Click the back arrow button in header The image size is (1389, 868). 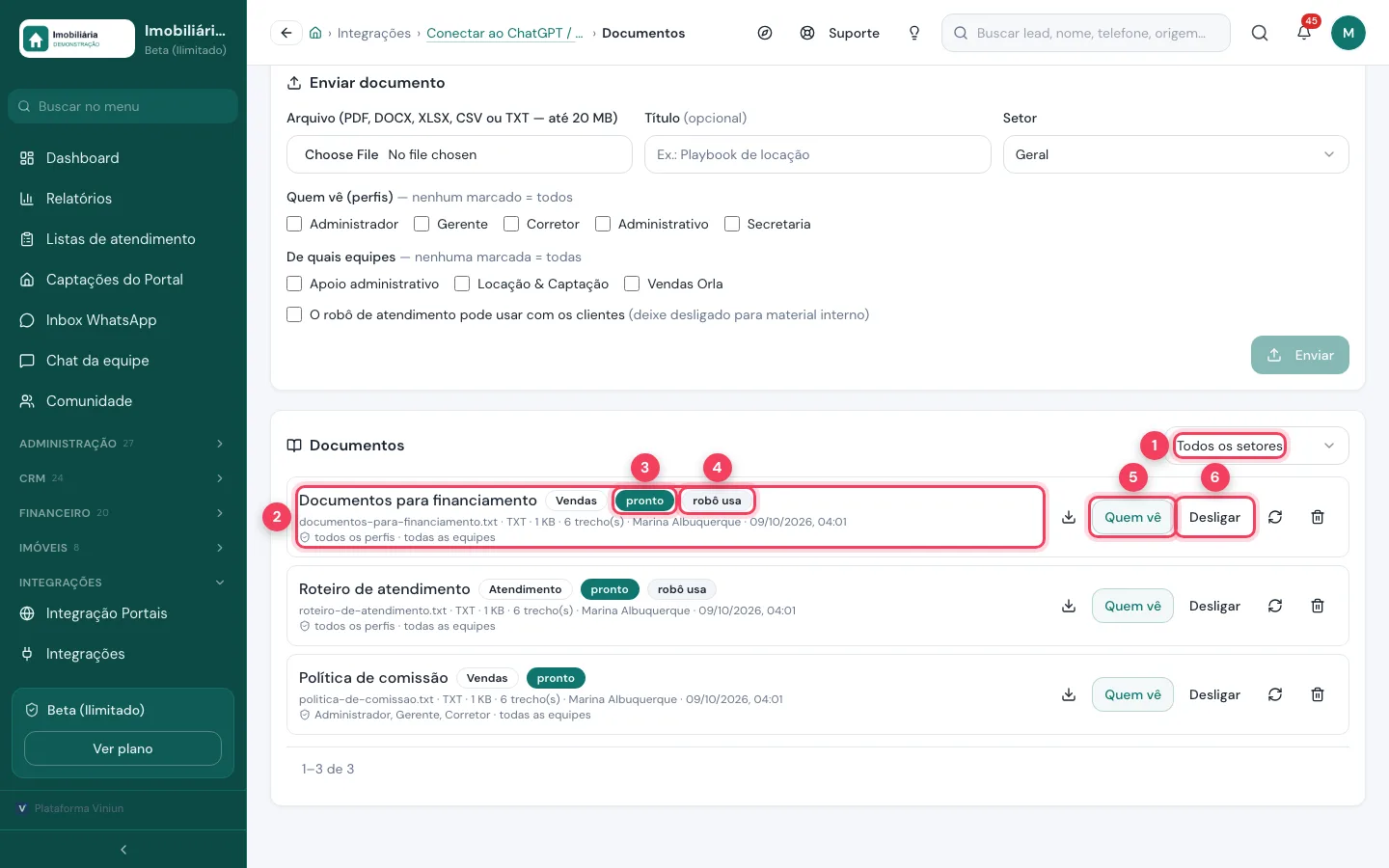pyautogui.click(x=286, y=33)
